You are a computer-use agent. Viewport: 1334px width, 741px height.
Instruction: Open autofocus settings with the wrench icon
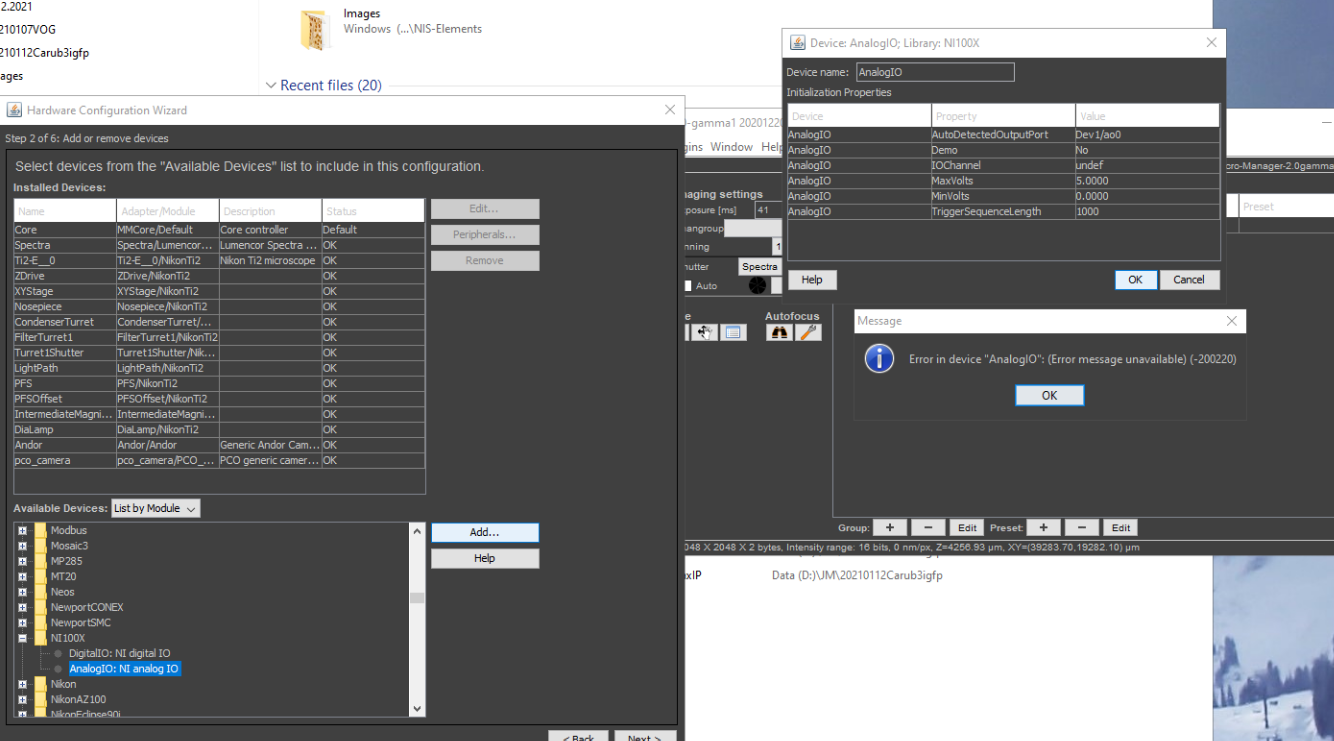[809, 332]
